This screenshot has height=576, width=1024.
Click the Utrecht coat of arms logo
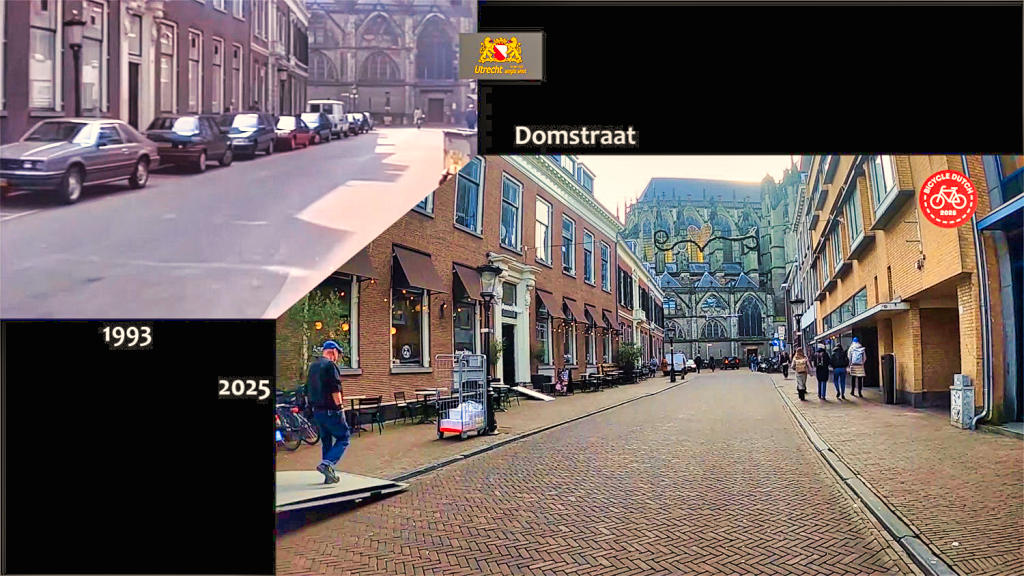tap(501, 56)
